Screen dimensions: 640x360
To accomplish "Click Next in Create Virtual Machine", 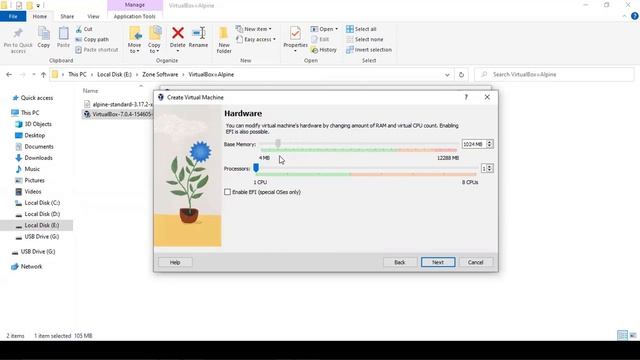I will pyautogui.click(x=438, y=262).
